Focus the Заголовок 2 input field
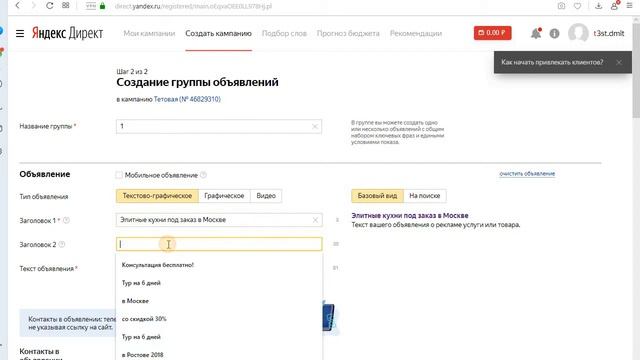Image resolution: width=640 pixels, height=360 pixels. coord(219,244)
